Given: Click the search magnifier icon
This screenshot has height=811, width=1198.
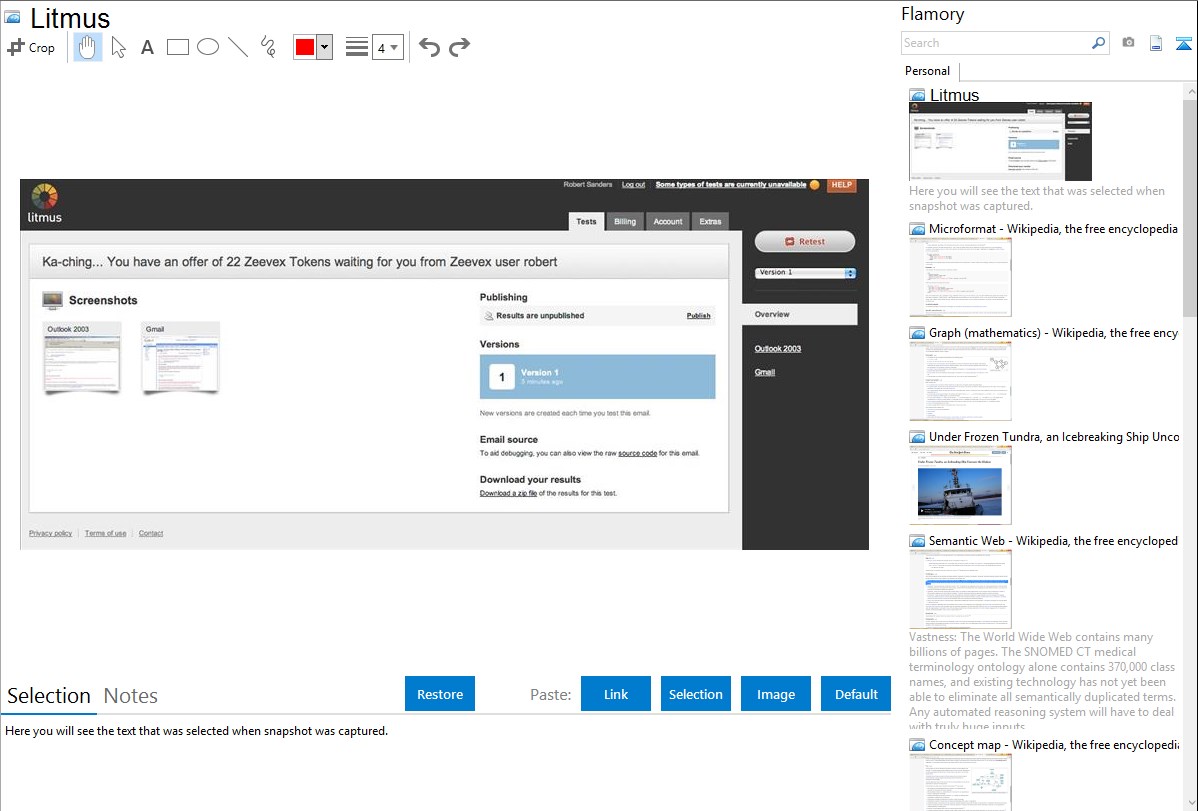Looking at the screenshot, I should (1098, 43).
